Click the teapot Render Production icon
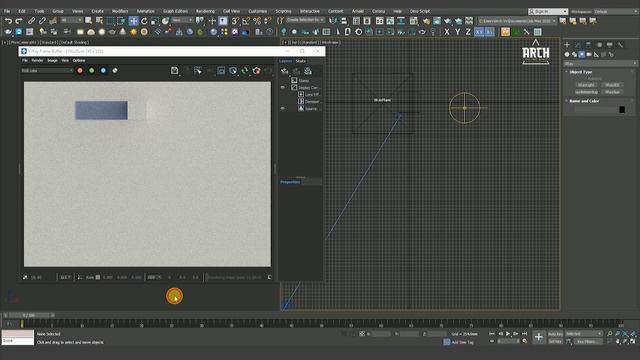Viewport: 640px width, 360px height. 447,21
